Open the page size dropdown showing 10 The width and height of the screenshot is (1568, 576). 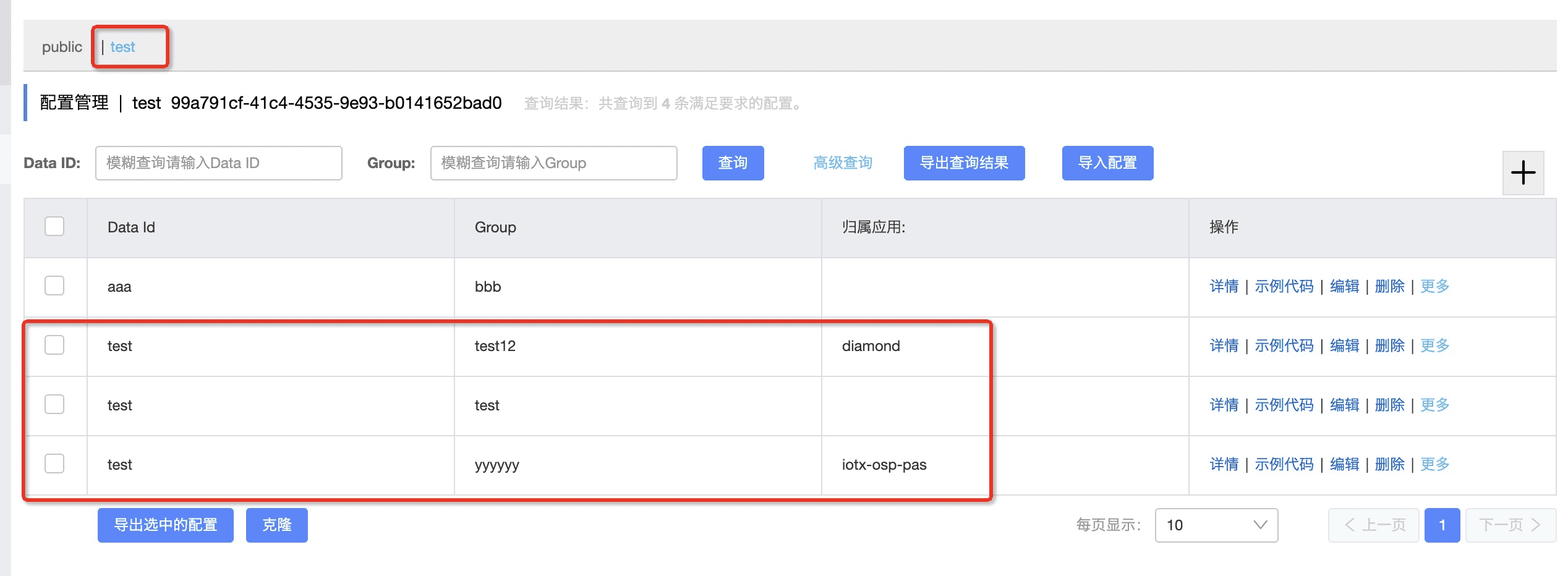[1216, 525]
